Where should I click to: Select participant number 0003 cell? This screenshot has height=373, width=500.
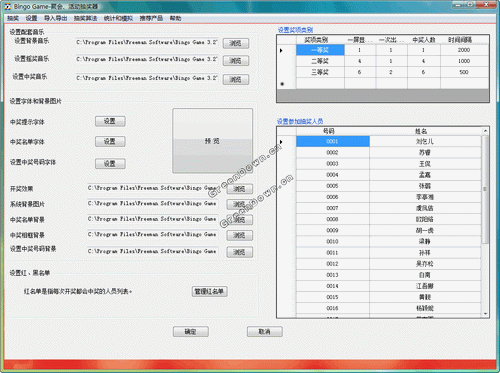pyautogui.click(x=333, y=164)
